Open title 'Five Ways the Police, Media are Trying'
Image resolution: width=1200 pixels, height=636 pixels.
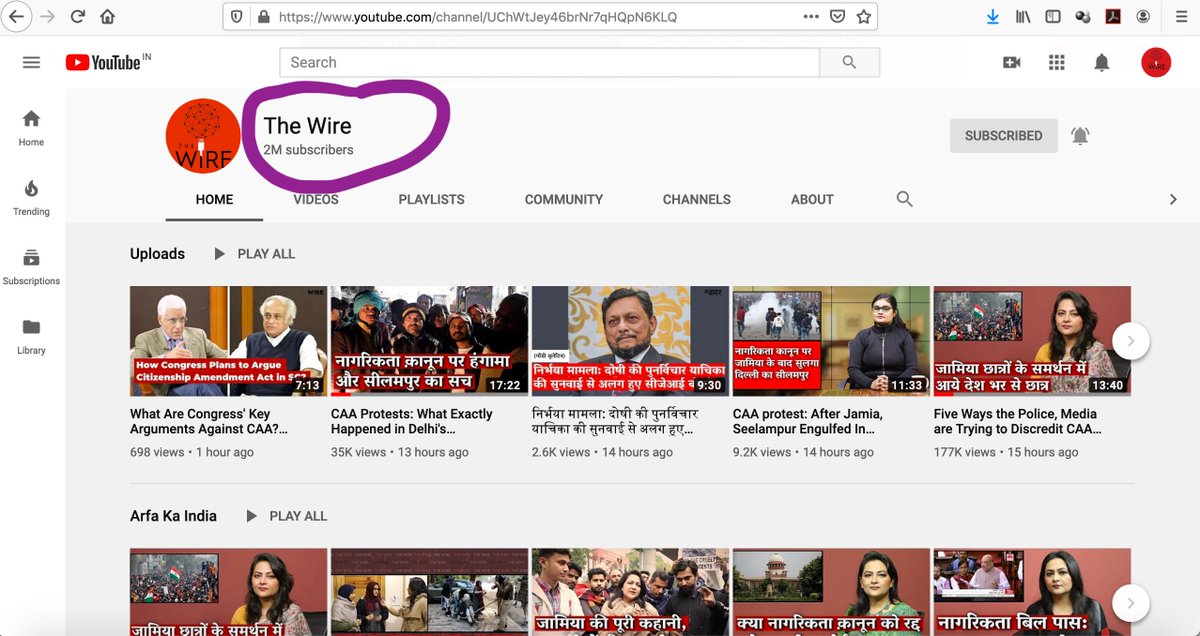(1018, 421)
